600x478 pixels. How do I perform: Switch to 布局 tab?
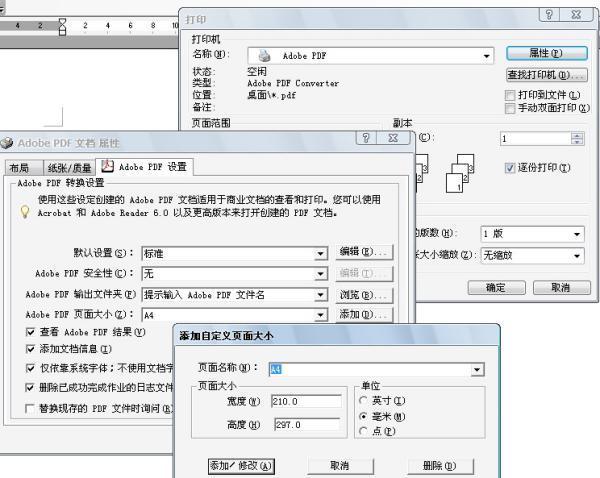23,168
